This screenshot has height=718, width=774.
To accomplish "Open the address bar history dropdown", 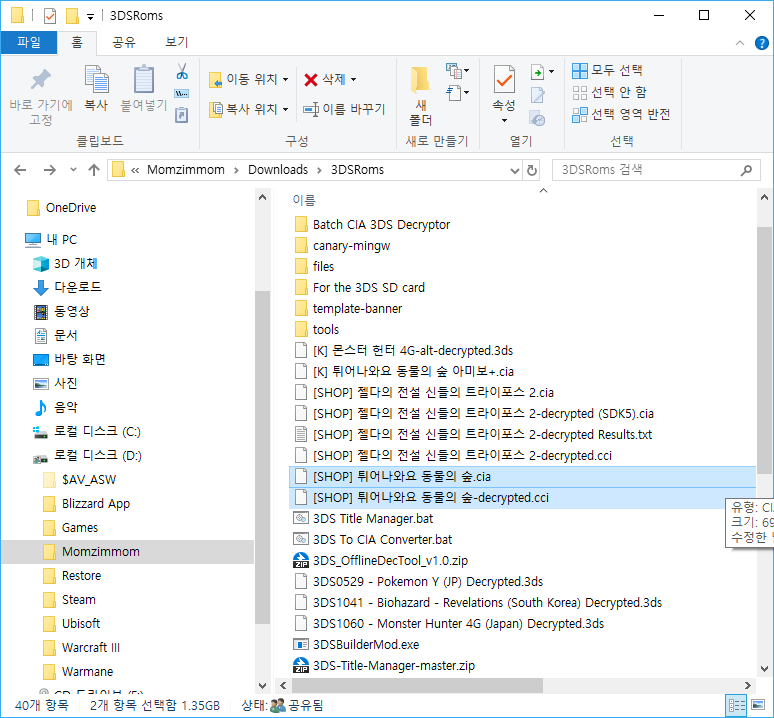I will (514, 170).
